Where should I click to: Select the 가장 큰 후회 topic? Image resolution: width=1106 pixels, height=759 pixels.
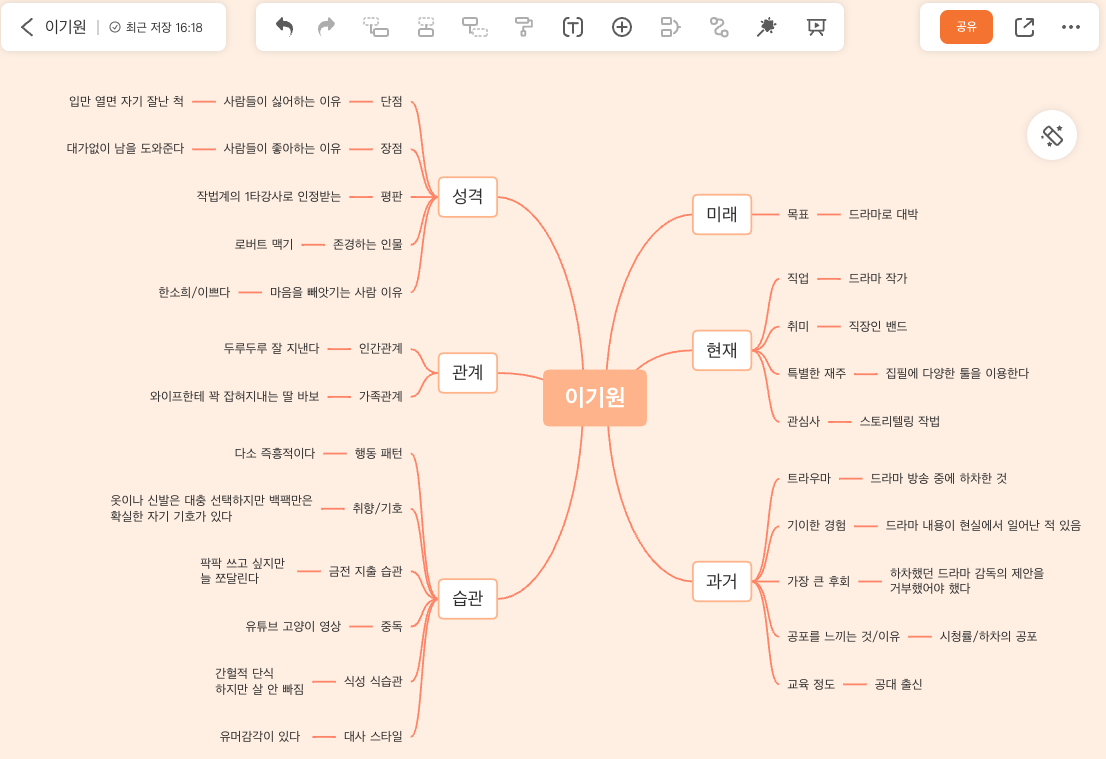click(x=818, y=581)
